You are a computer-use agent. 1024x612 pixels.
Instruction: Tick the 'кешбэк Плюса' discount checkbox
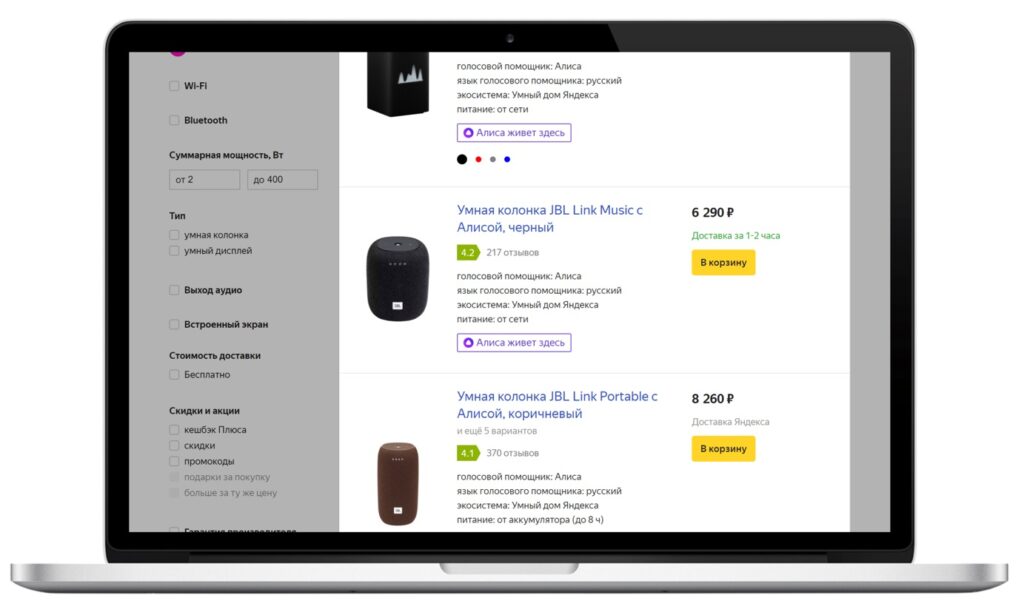pyautogui.click(x=174, y=430)
